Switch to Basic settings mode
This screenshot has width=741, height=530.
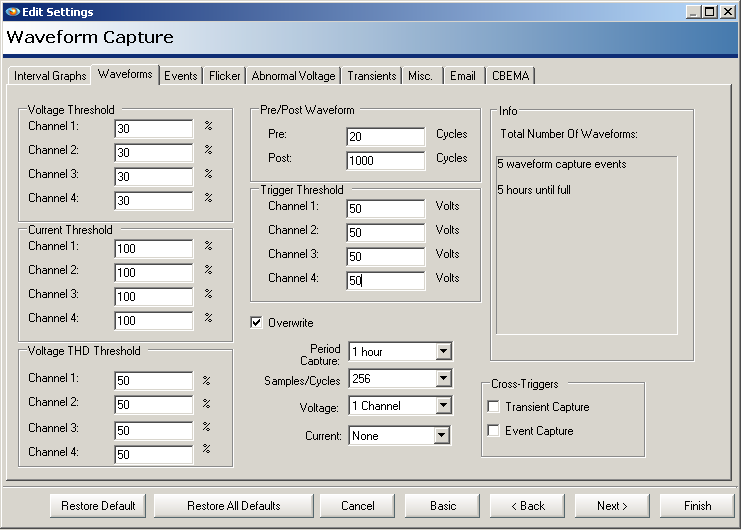pyautogui.click(x=442, y=506)
